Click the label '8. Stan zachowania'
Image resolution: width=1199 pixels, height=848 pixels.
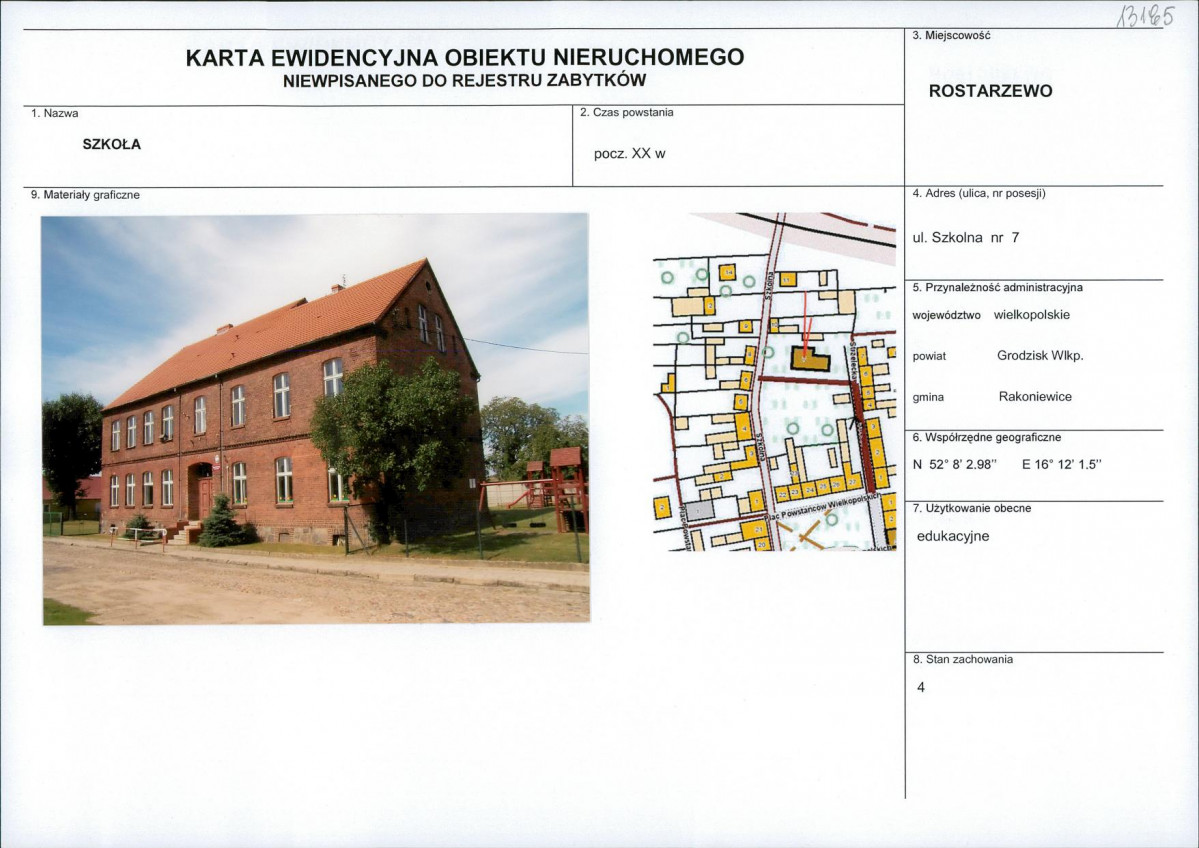pyautogui.click(x=962, y=659)
